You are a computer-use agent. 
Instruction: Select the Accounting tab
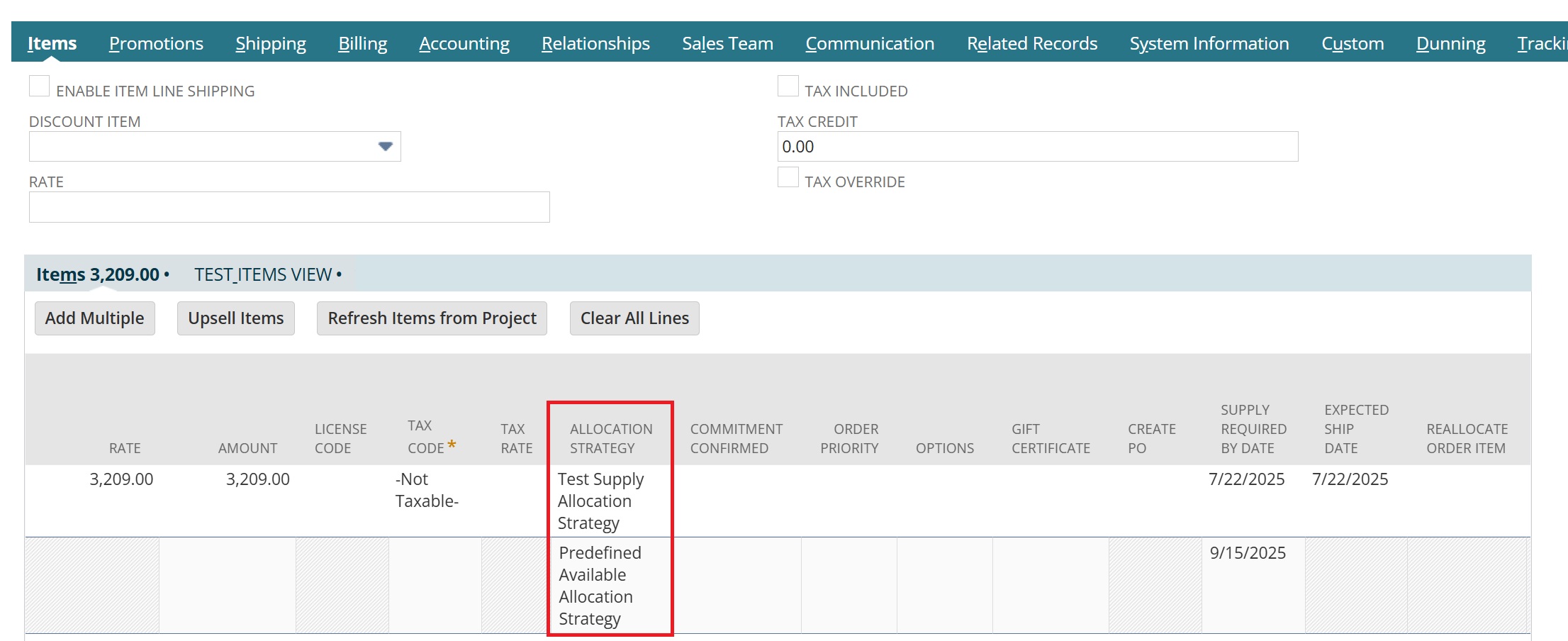pos(464,43)
